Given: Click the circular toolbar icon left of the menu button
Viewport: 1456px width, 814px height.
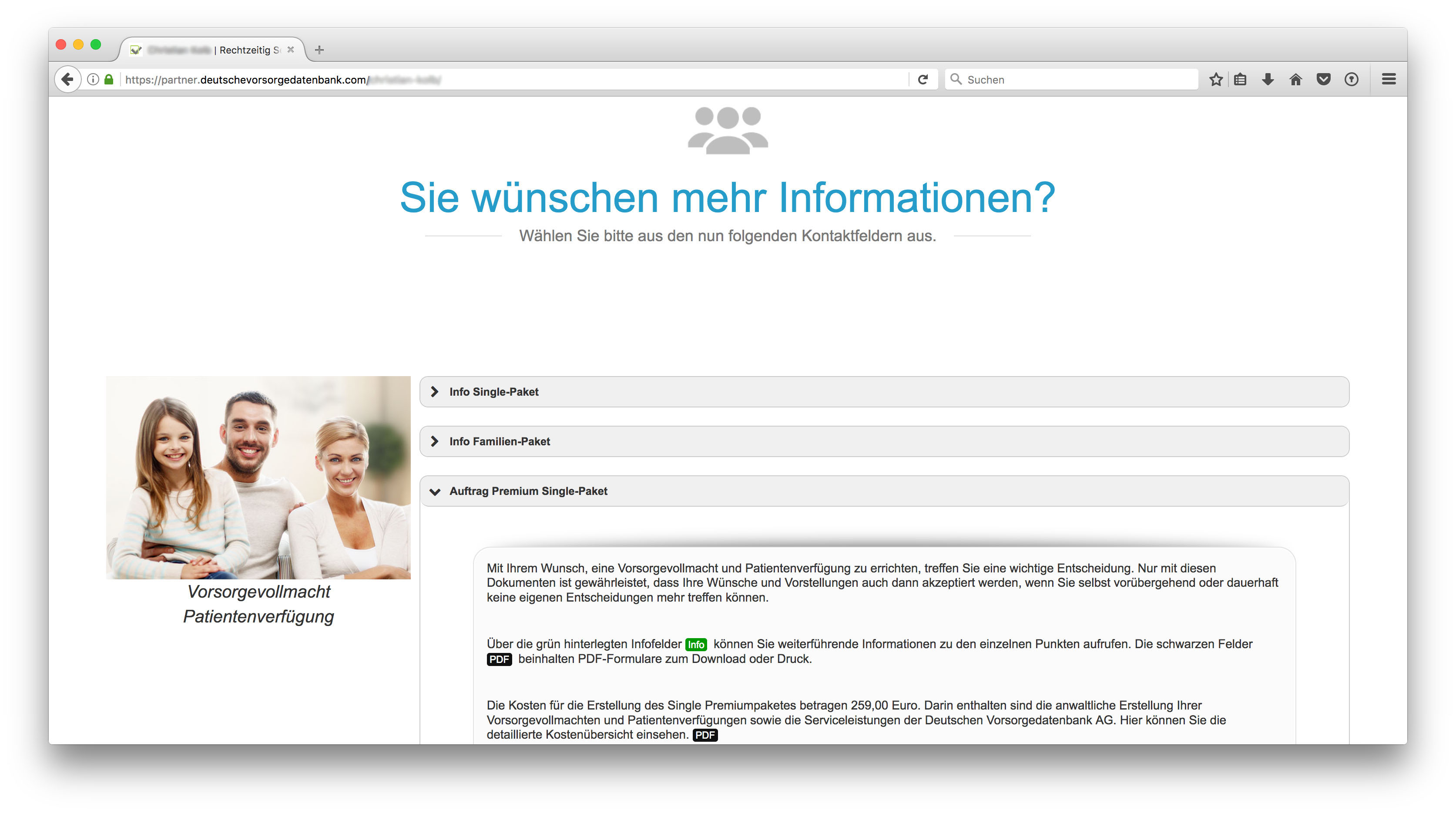Looking at the screenshot, I should pyautogui.click(x=1352, y=80).
